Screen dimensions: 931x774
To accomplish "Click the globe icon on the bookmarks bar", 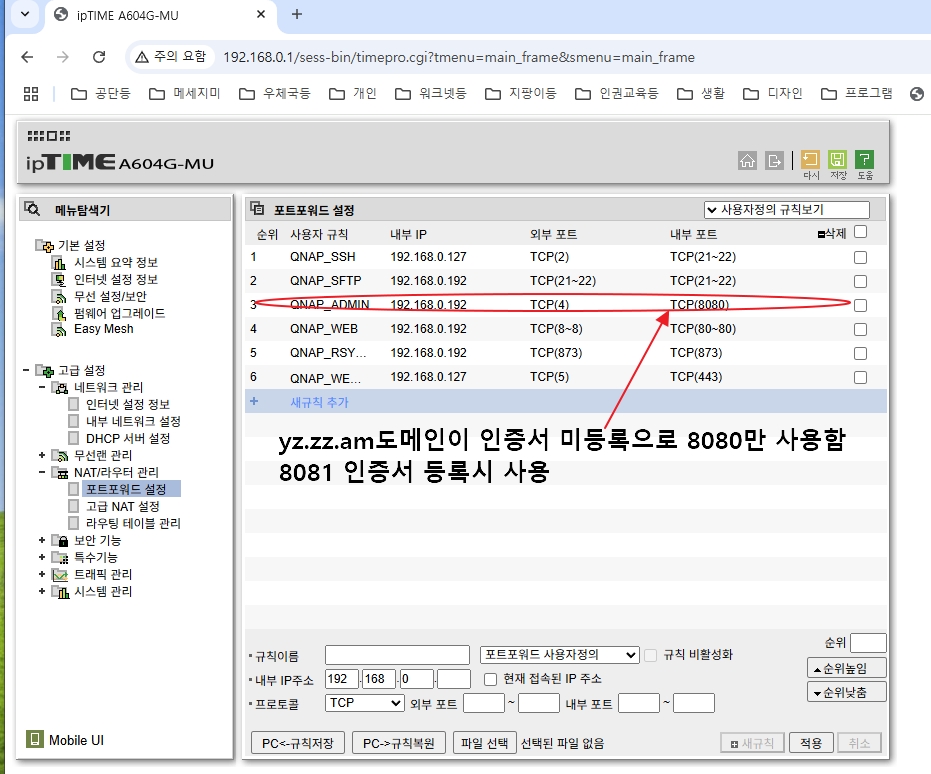I will [x=916, y=94].
